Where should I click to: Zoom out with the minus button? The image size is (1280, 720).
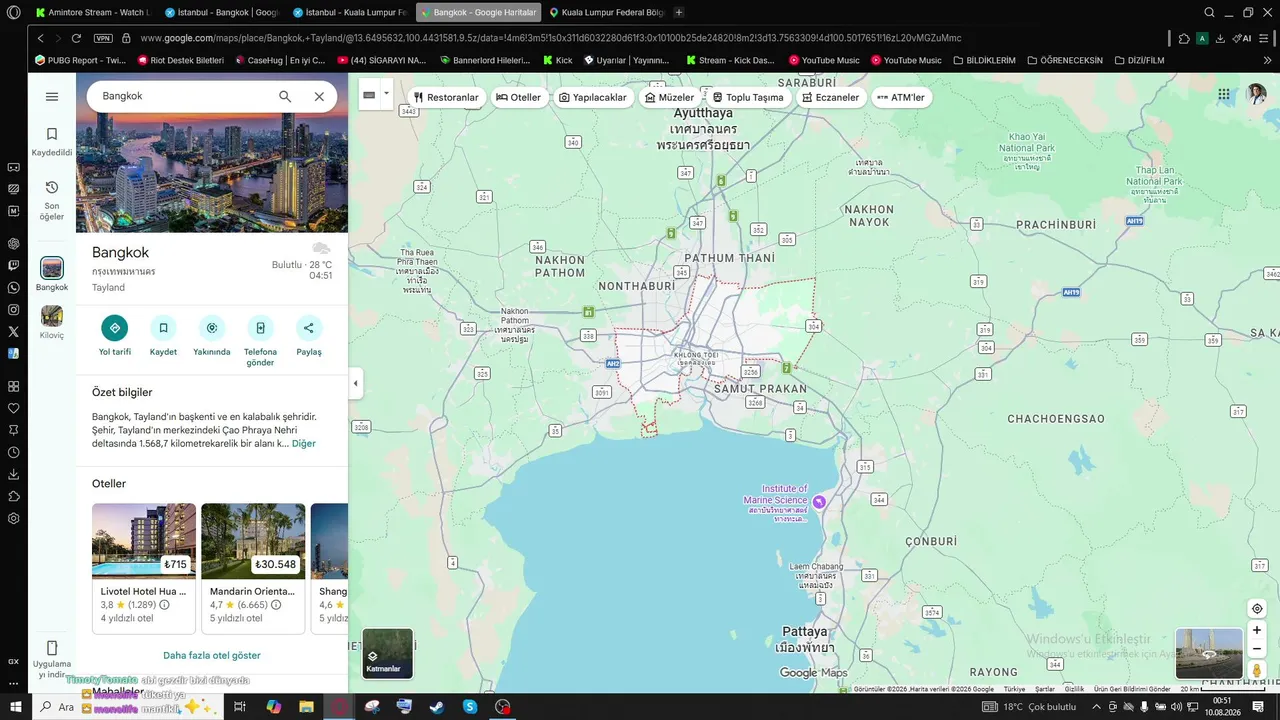(x=1257, y=649)
